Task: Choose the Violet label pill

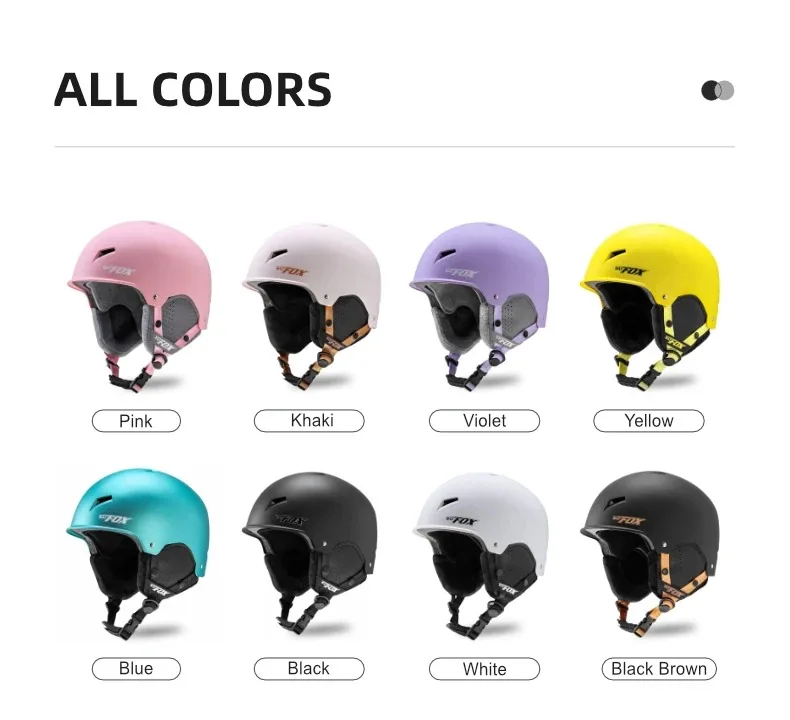Action: 484,421
